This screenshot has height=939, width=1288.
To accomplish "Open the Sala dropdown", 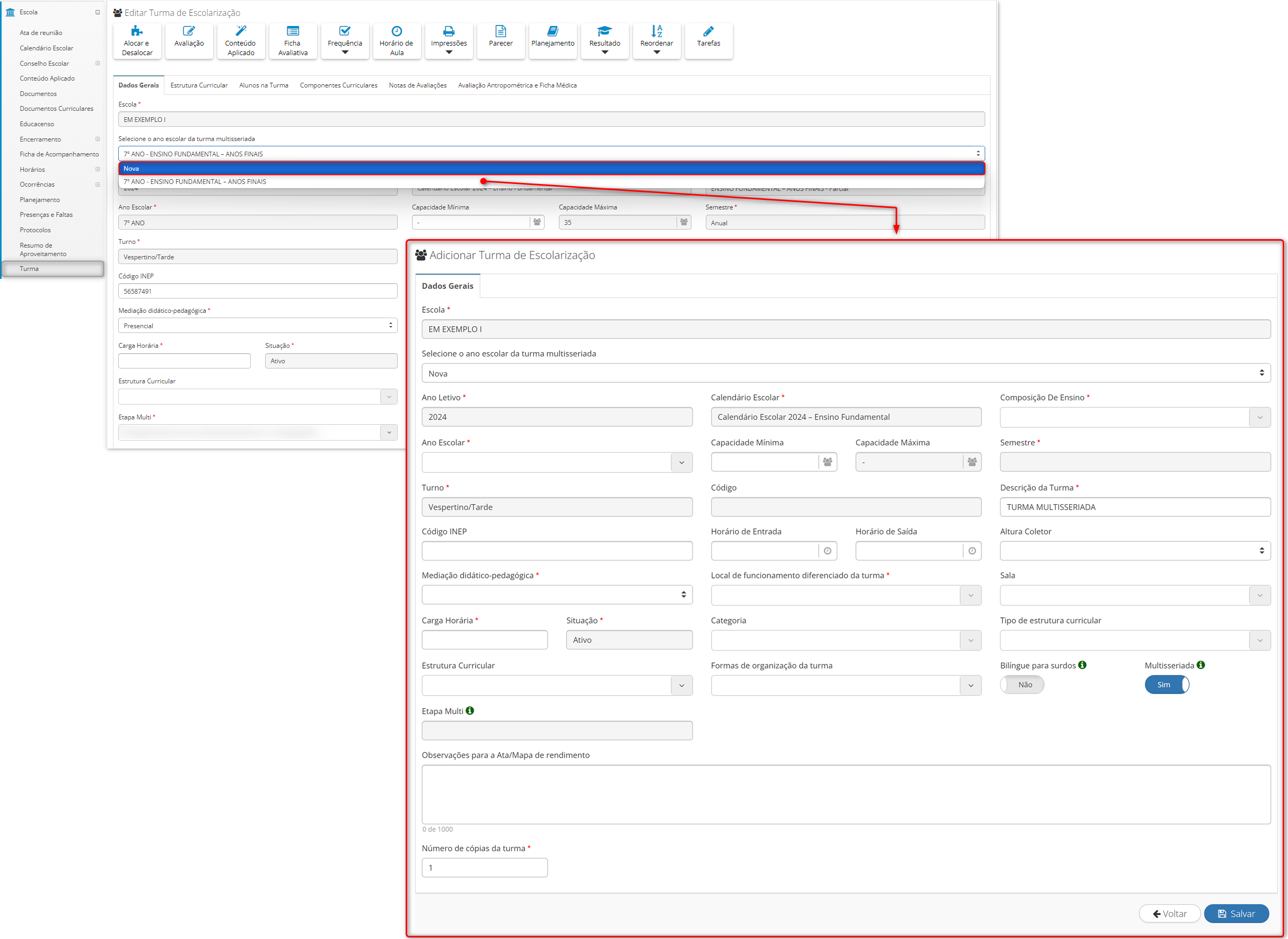I will point(1135,595).
